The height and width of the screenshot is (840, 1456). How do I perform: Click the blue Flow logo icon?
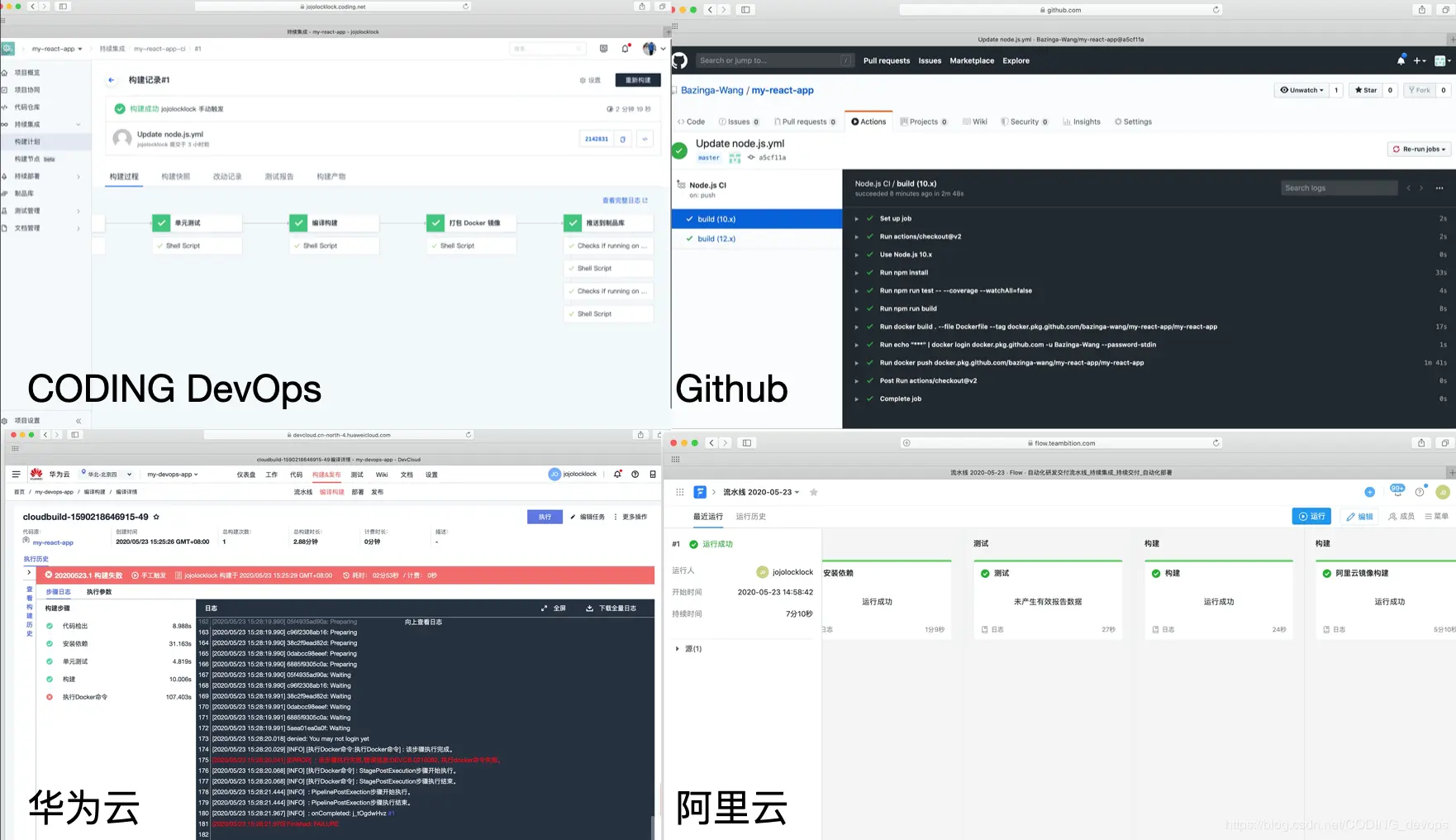700,492
